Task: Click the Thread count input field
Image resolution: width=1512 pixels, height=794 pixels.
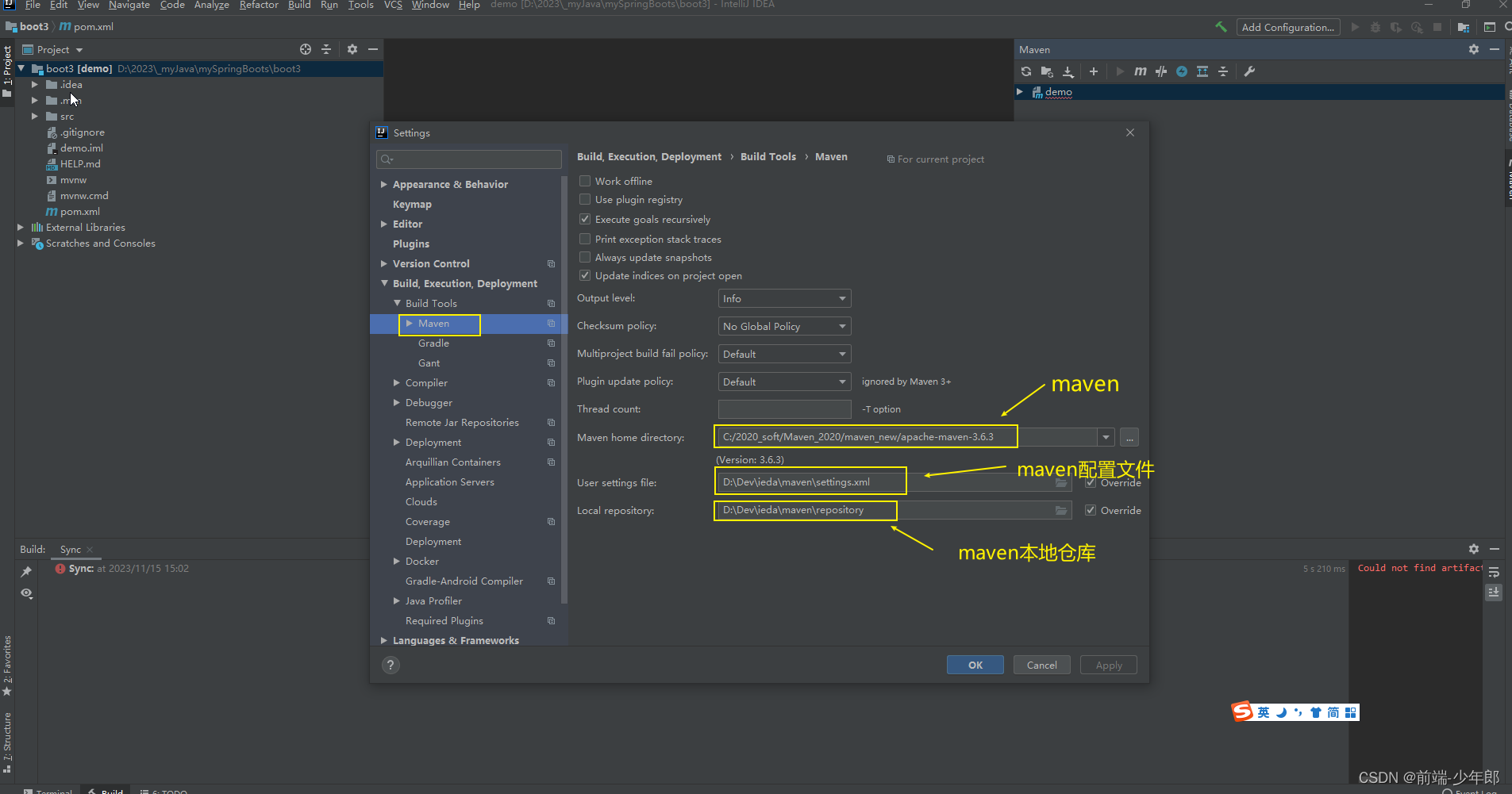Action: coord(784,409)
